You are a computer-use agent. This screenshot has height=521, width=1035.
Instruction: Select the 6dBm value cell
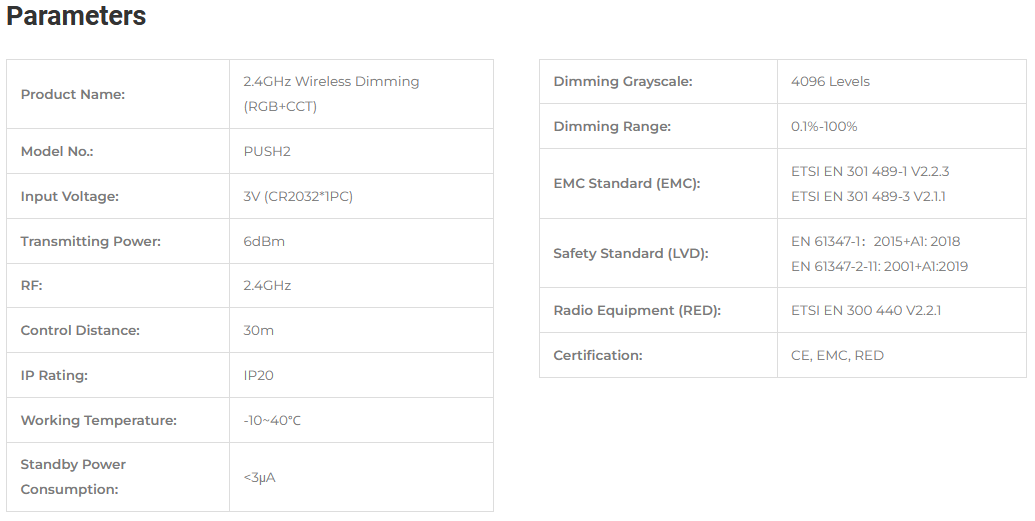[361, 241]
